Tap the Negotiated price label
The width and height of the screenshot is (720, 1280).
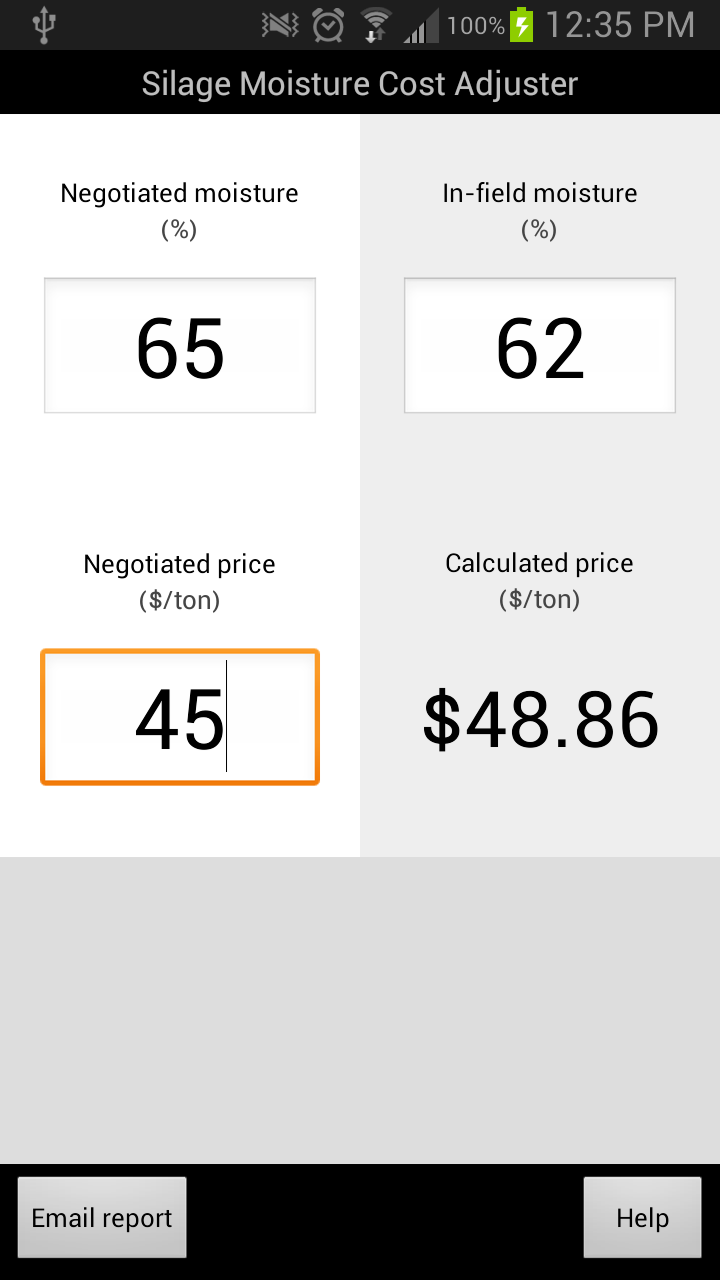[180, 564]
